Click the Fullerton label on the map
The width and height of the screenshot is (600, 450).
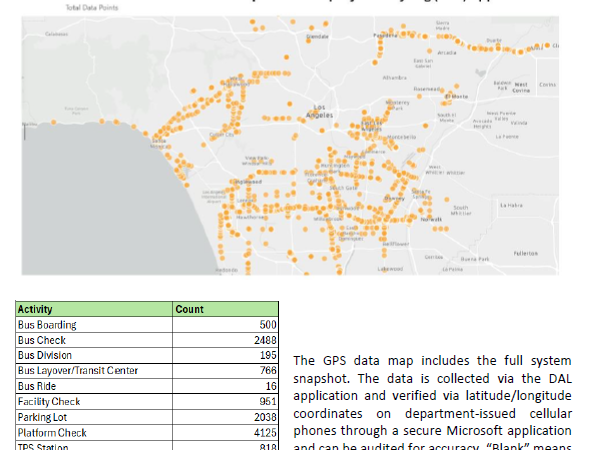coord(524,253)
